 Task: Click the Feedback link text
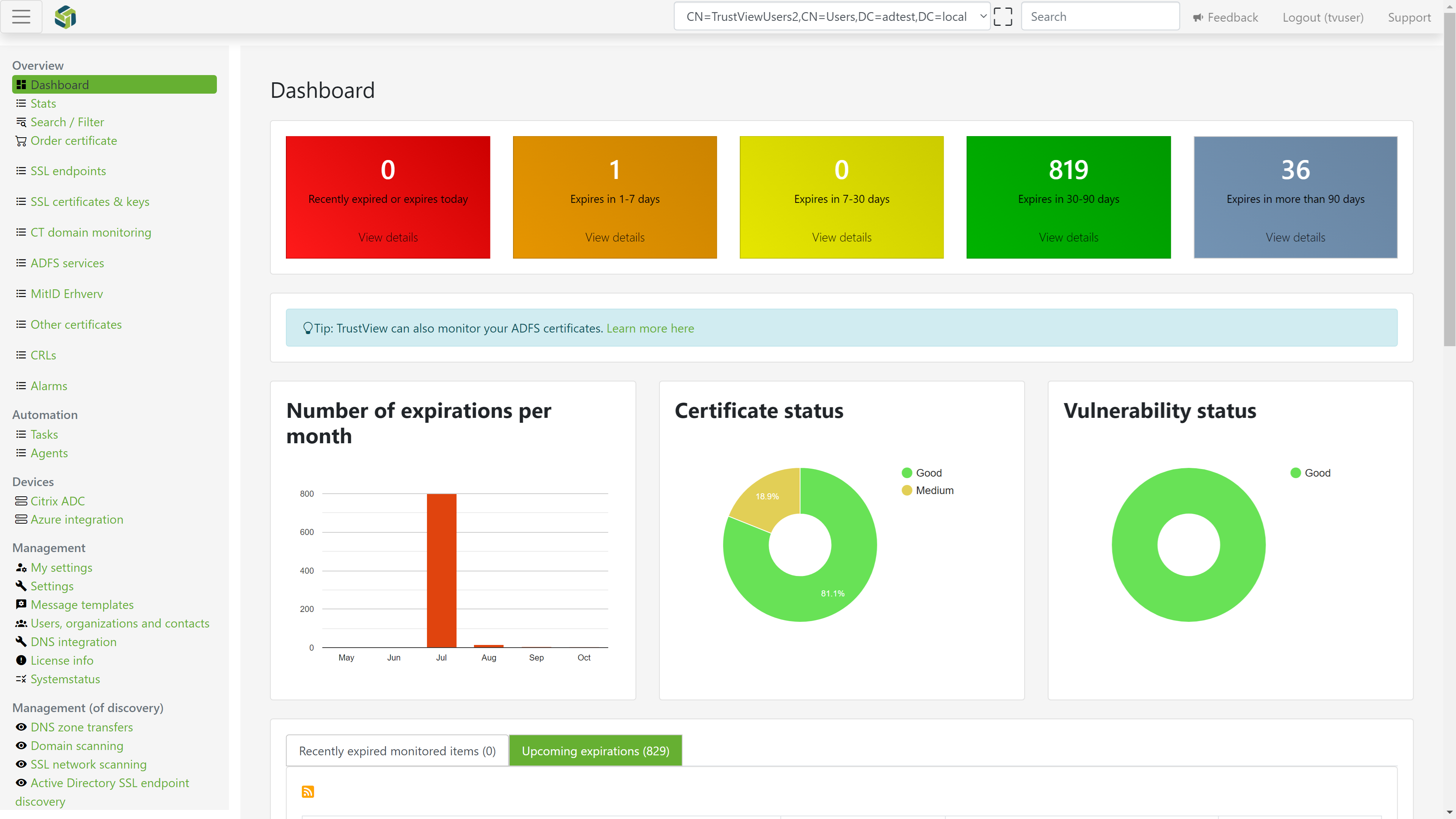[1233, 17]
